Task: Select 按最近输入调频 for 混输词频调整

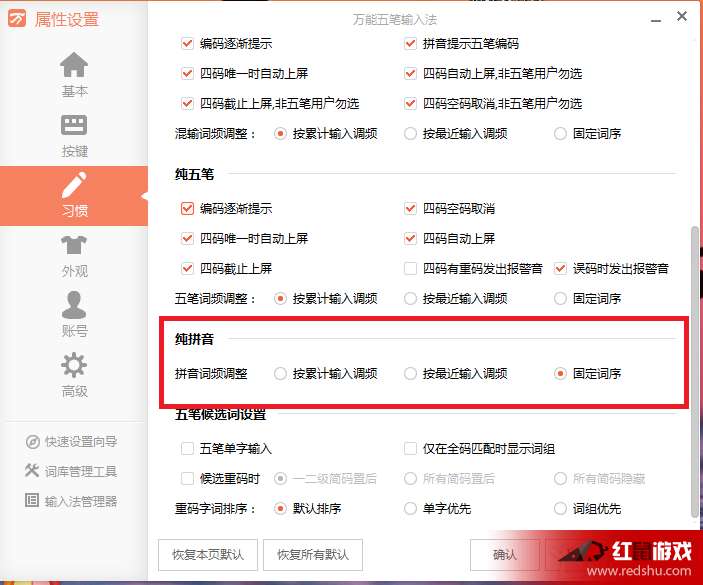Action: click(410, 134)
